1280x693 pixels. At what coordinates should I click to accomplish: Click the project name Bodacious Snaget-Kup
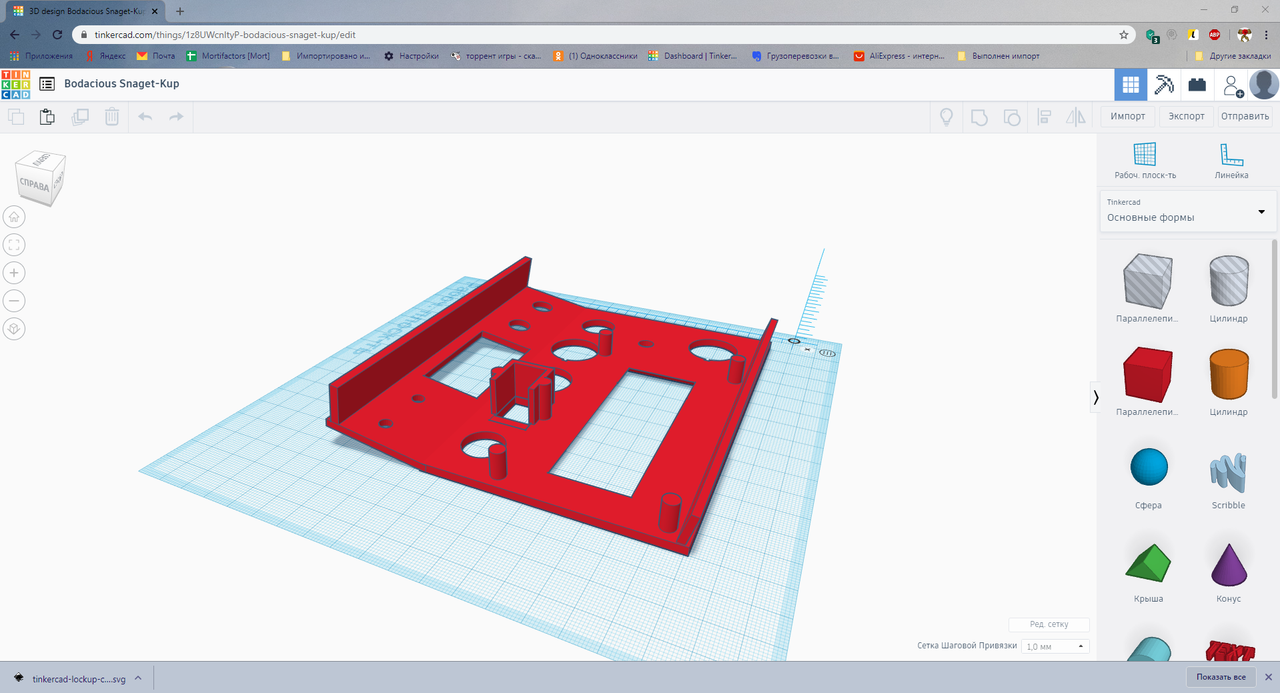coord(122,84)
